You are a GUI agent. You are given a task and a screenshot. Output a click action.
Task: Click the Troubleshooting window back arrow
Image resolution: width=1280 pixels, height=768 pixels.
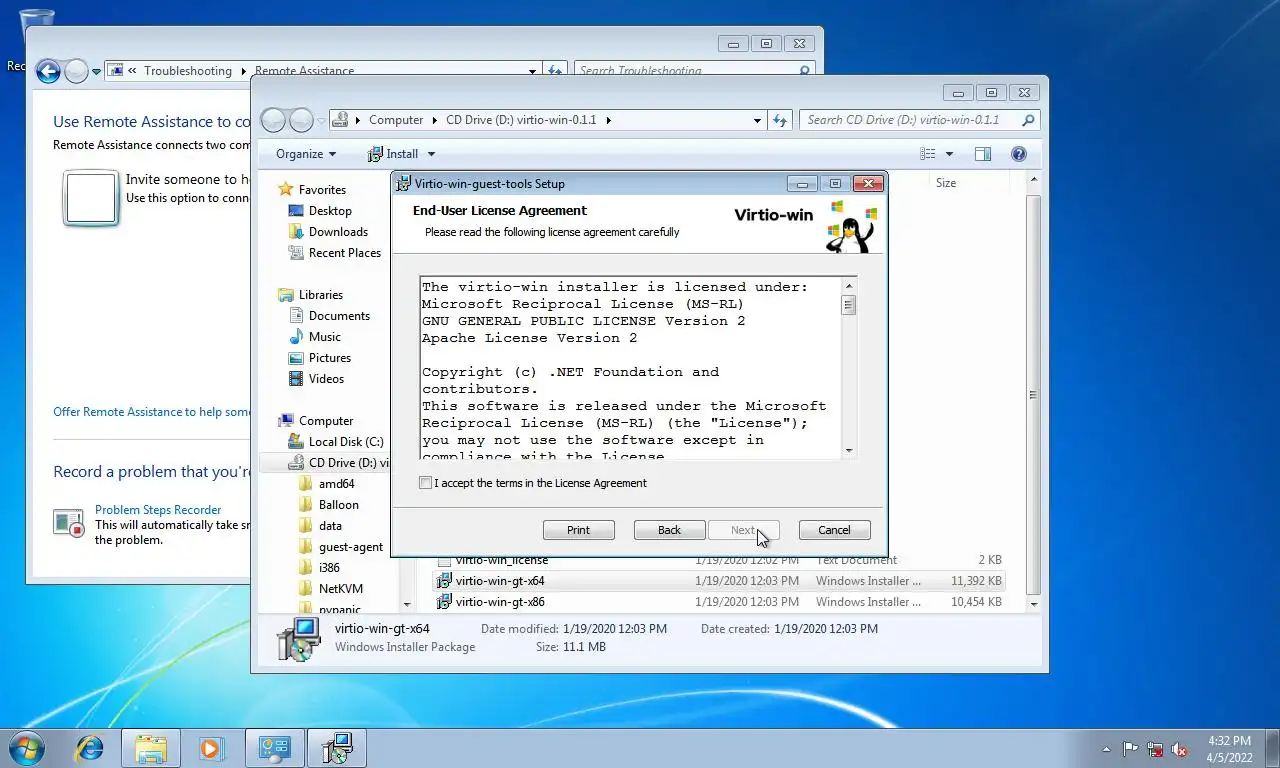tap(47, 71)
